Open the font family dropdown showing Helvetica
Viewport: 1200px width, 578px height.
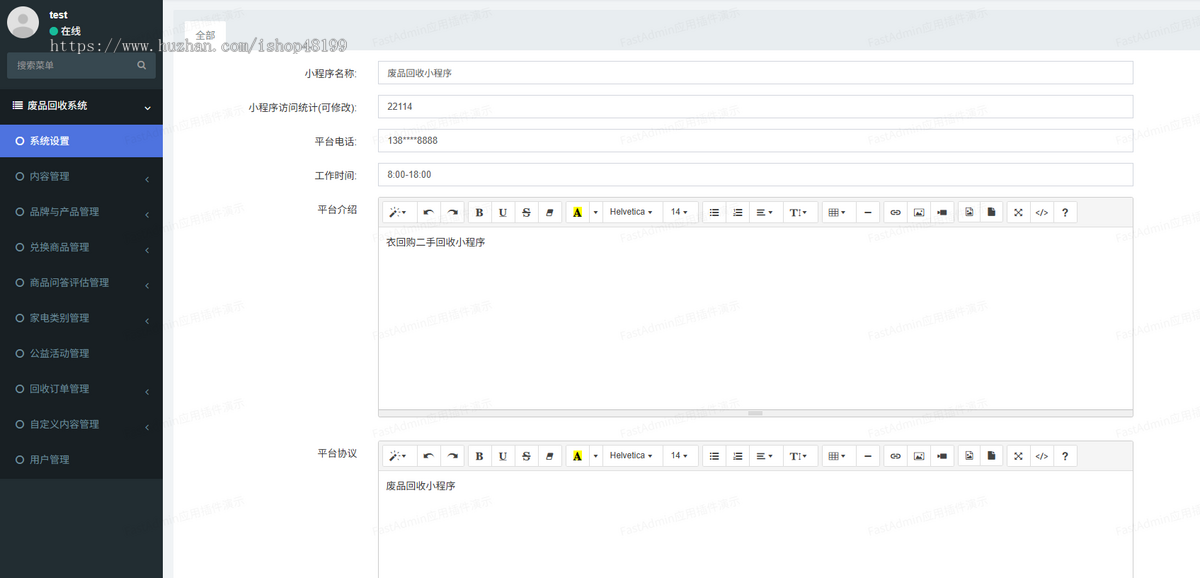coord(631,211)
